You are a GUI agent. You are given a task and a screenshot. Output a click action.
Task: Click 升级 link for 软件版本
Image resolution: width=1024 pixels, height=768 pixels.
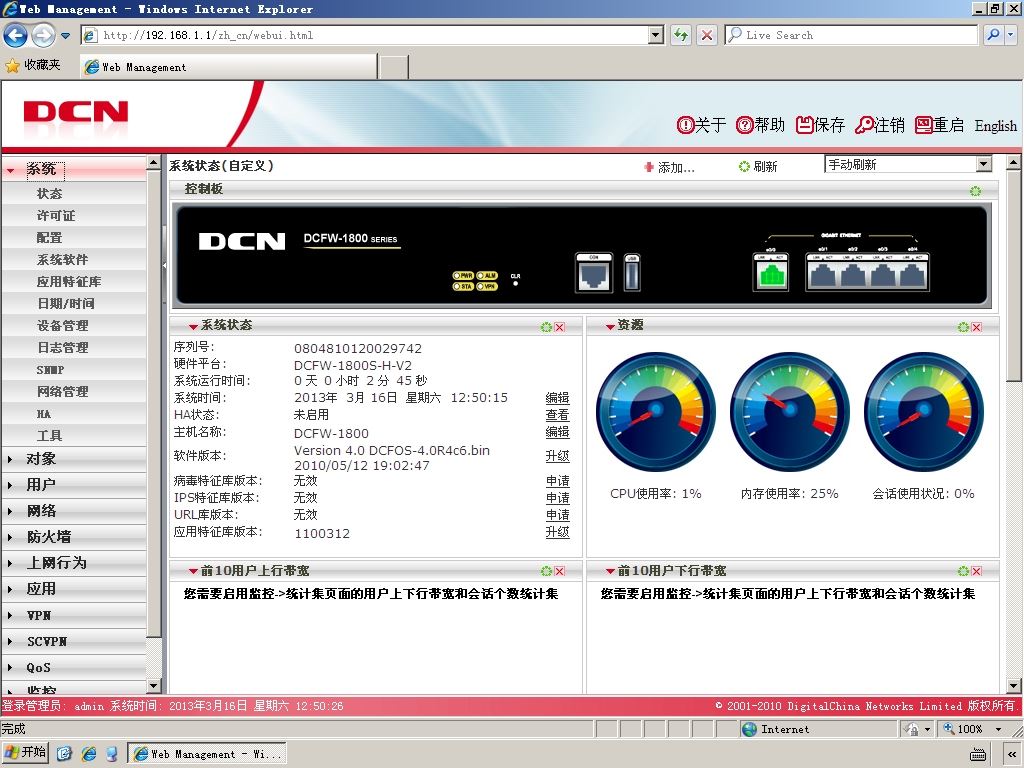click(x=557, y=456)
